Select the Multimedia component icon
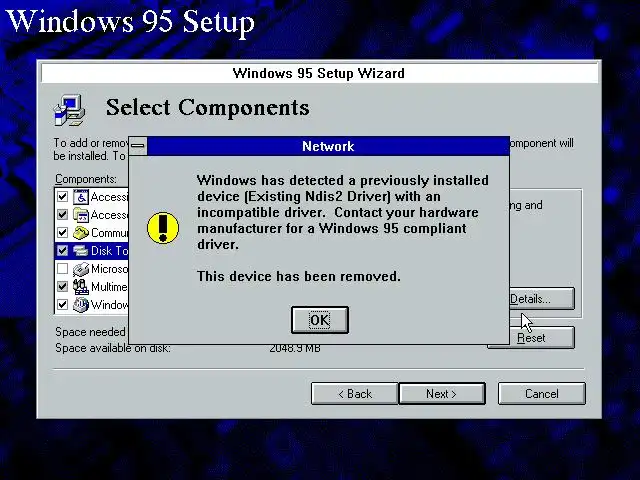 (81, 287)
